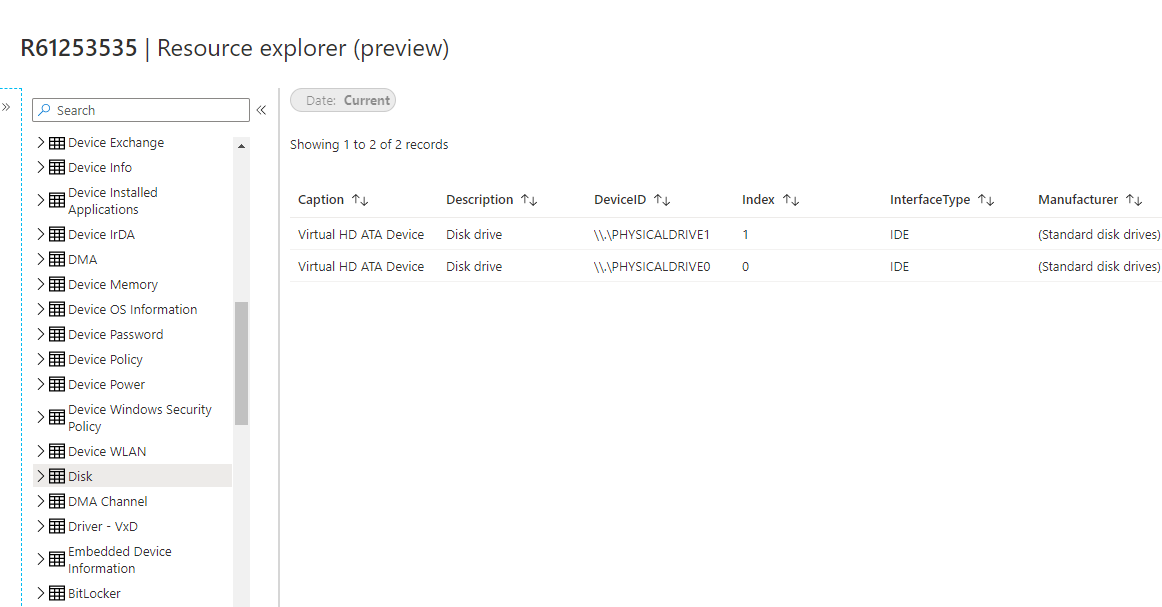Expand Device Installed Applications chevron
The image size is (1162, 607).
(41, 200)
